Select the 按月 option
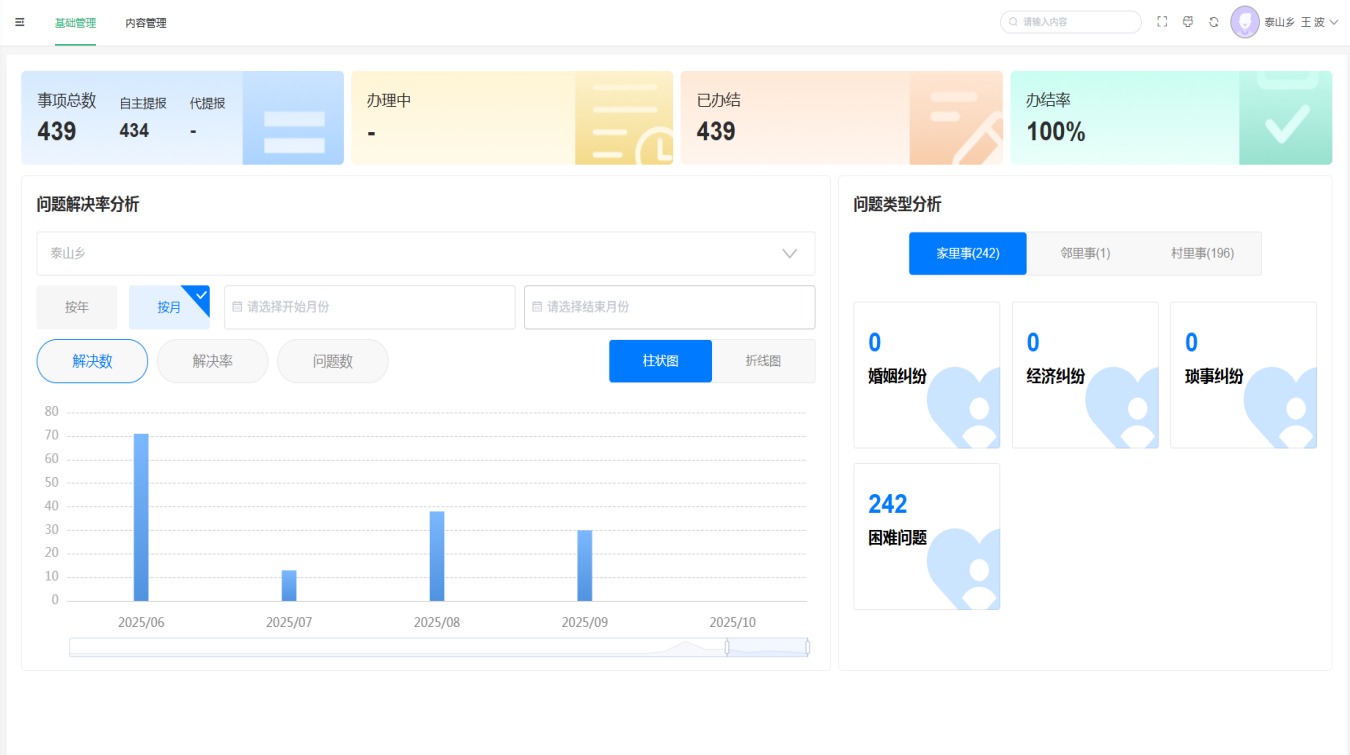 (169, 307)
